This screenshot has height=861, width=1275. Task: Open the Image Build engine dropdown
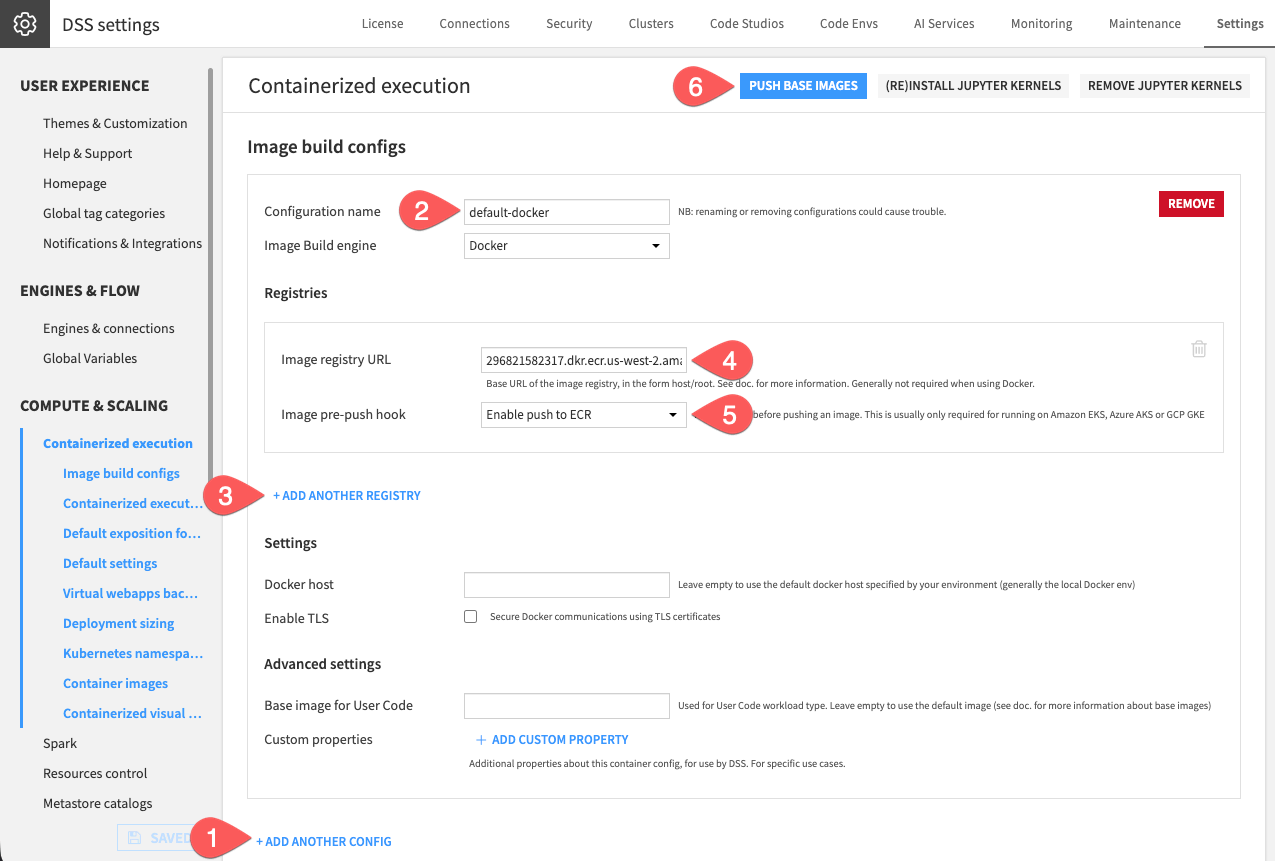pyautogui.click(x=567, y=245)
